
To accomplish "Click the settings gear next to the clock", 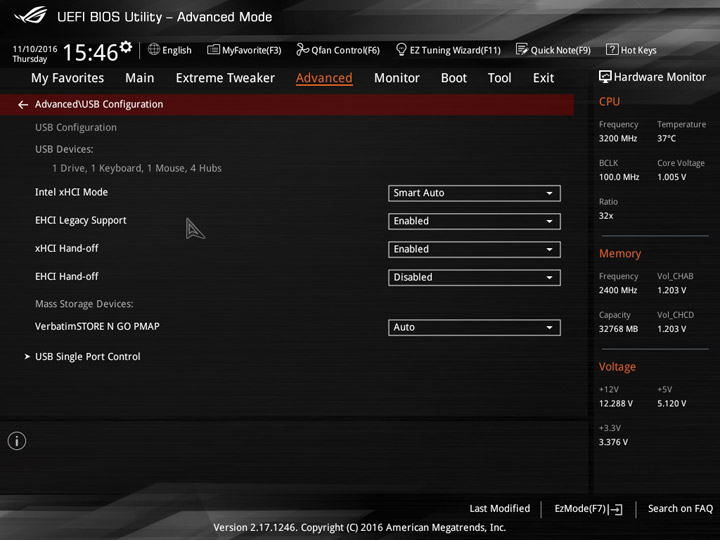I will pyautogui.click(x=126, y=47).
